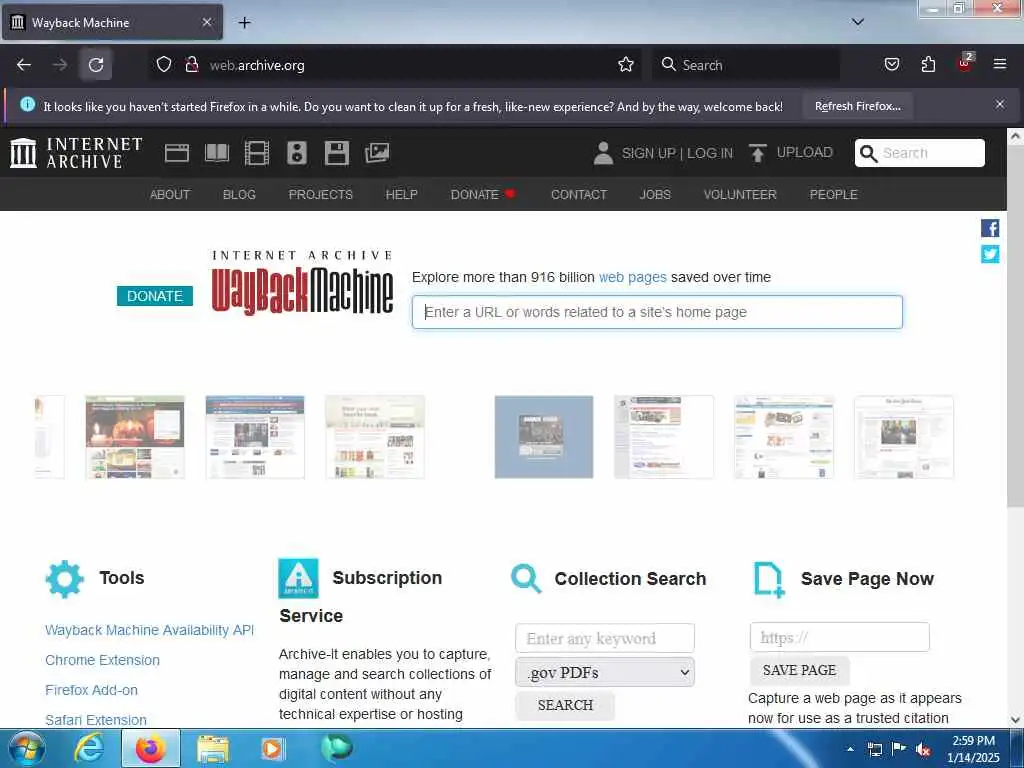Click the teal DONATE button

point(155,296)
